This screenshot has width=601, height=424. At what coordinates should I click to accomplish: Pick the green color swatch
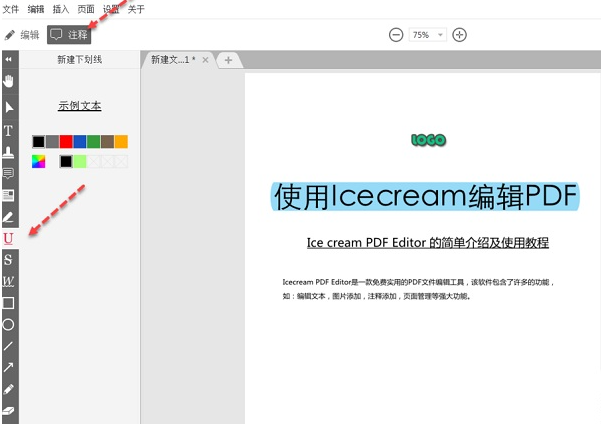pos(94,141)
